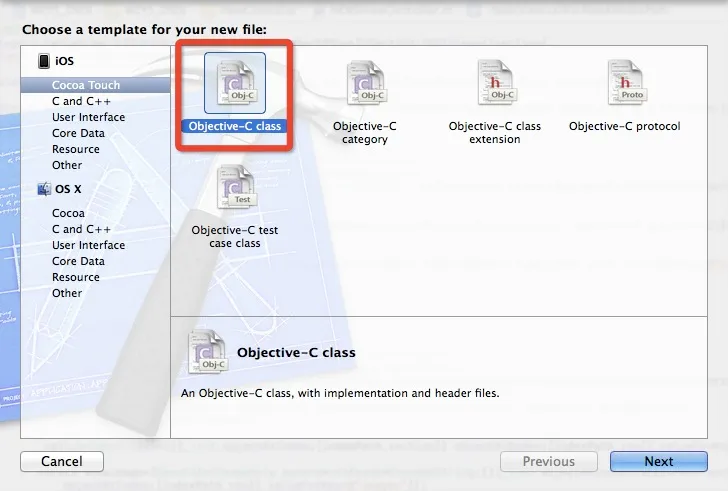Viewport: 728px width, 491px height.
Task: Open Other category under iOS
Action: pos(67,165)
